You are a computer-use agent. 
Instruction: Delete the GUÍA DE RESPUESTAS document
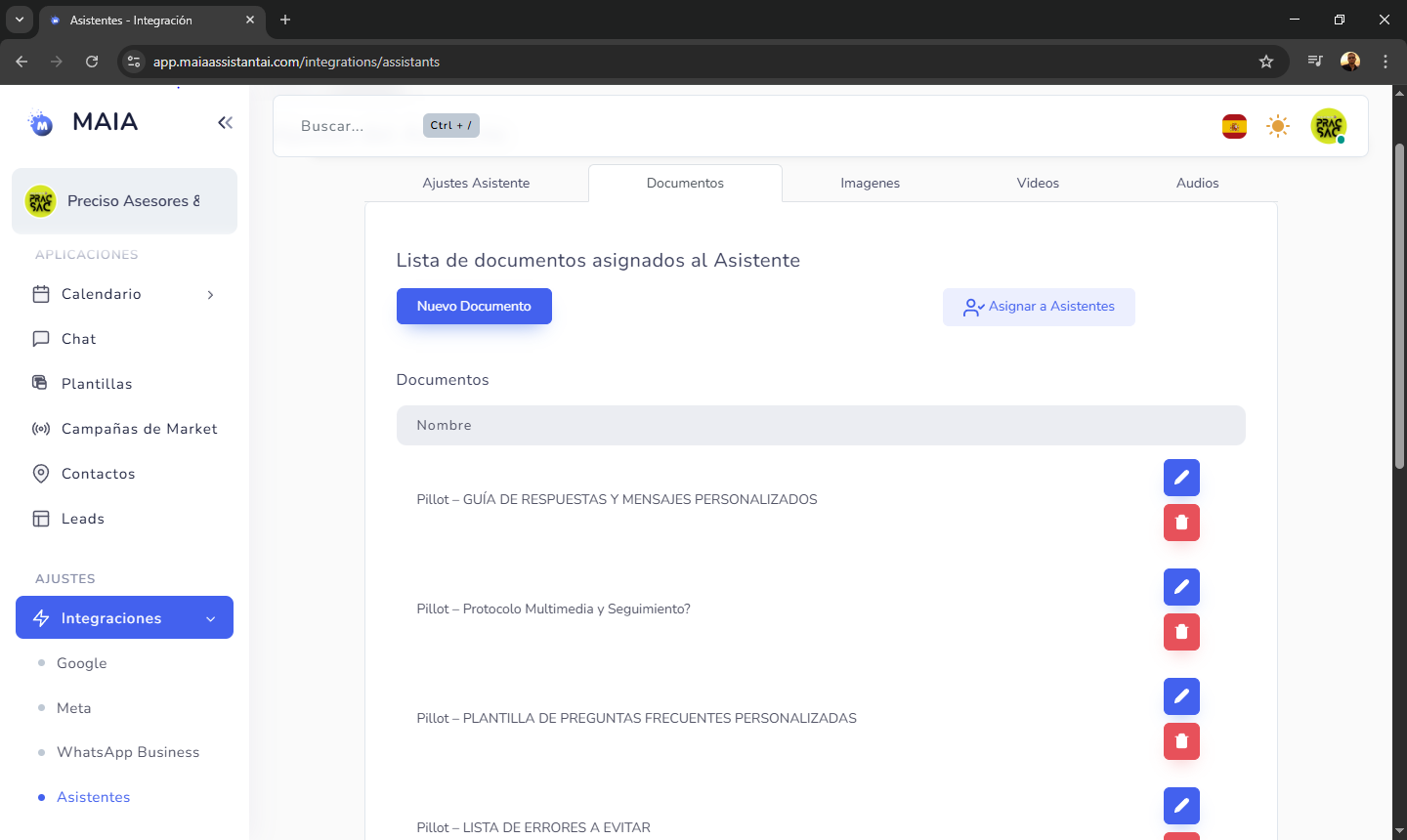1181,523
